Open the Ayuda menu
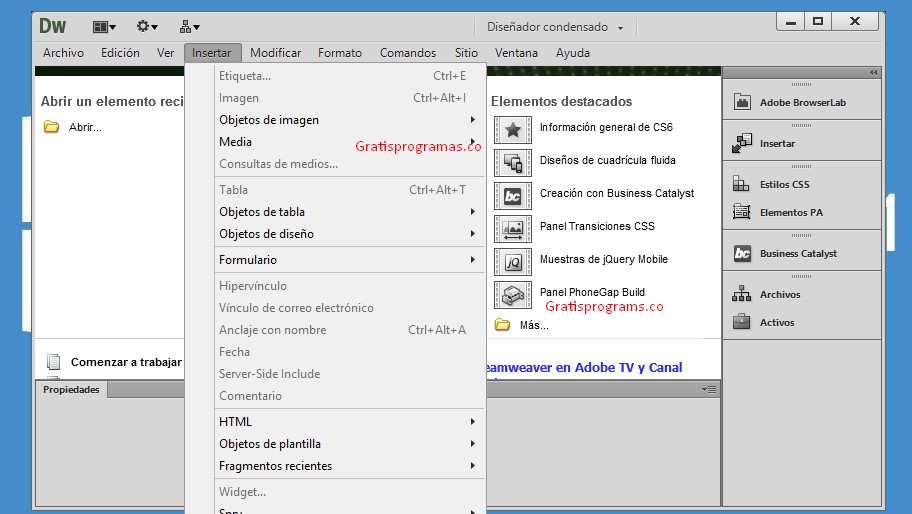The image size is (912, 514). click(572, 53)
